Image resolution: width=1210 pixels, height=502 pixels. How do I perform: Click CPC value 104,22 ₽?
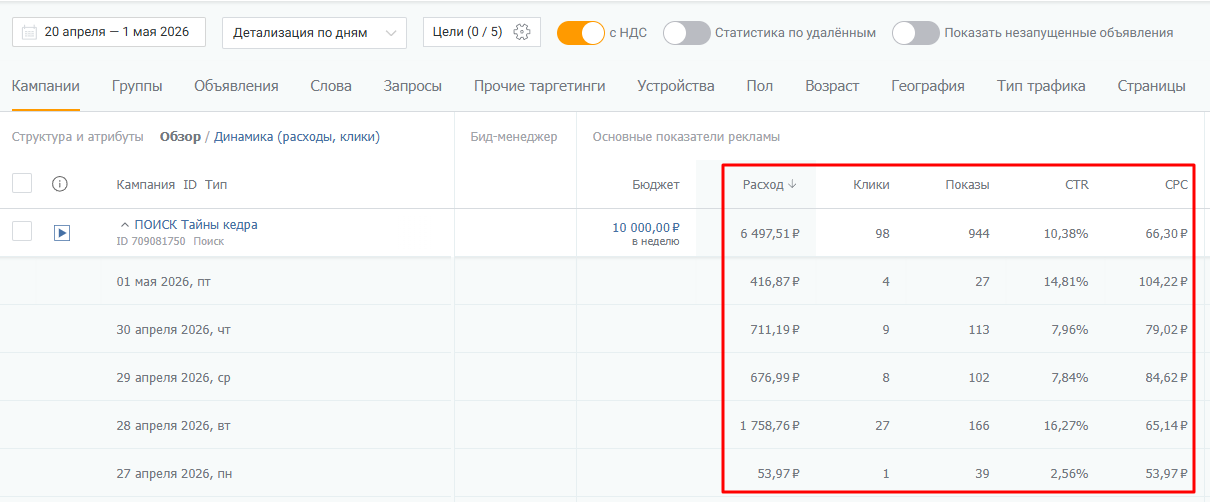coord(1162,282)
